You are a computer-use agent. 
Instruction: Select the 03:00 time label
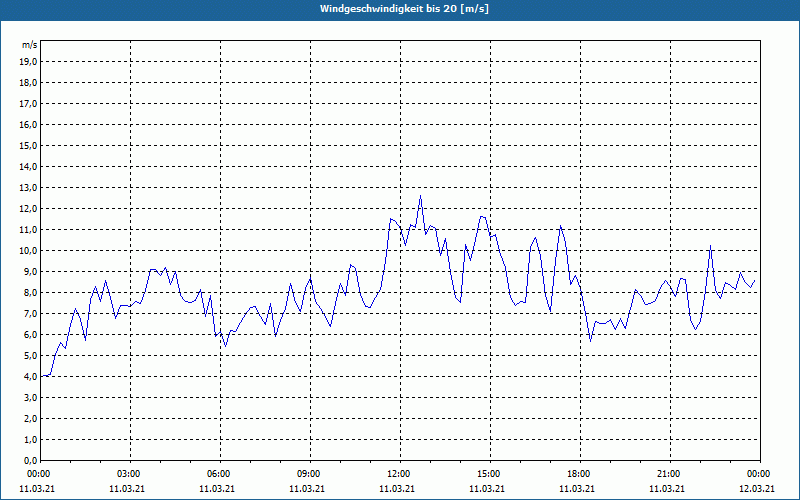click(129, 474)
